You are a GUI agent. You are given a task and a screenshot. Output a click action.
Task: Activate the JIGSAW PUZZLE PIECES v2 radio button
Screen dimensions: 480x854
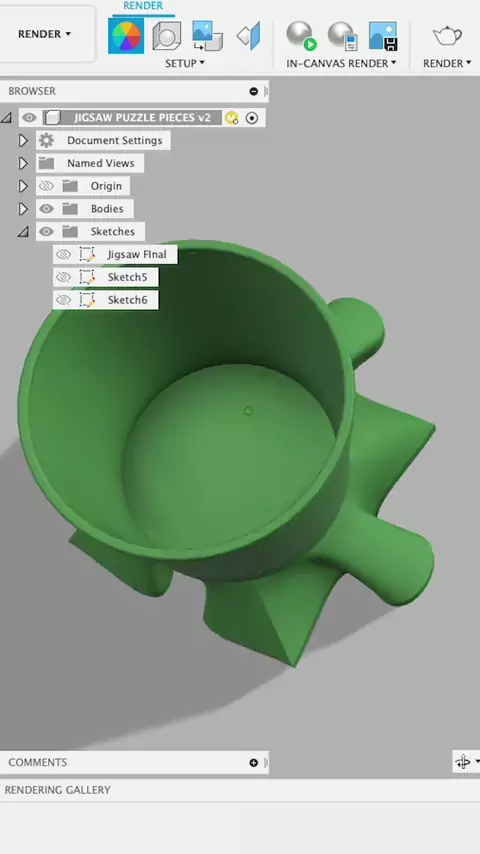pos(252,118)
